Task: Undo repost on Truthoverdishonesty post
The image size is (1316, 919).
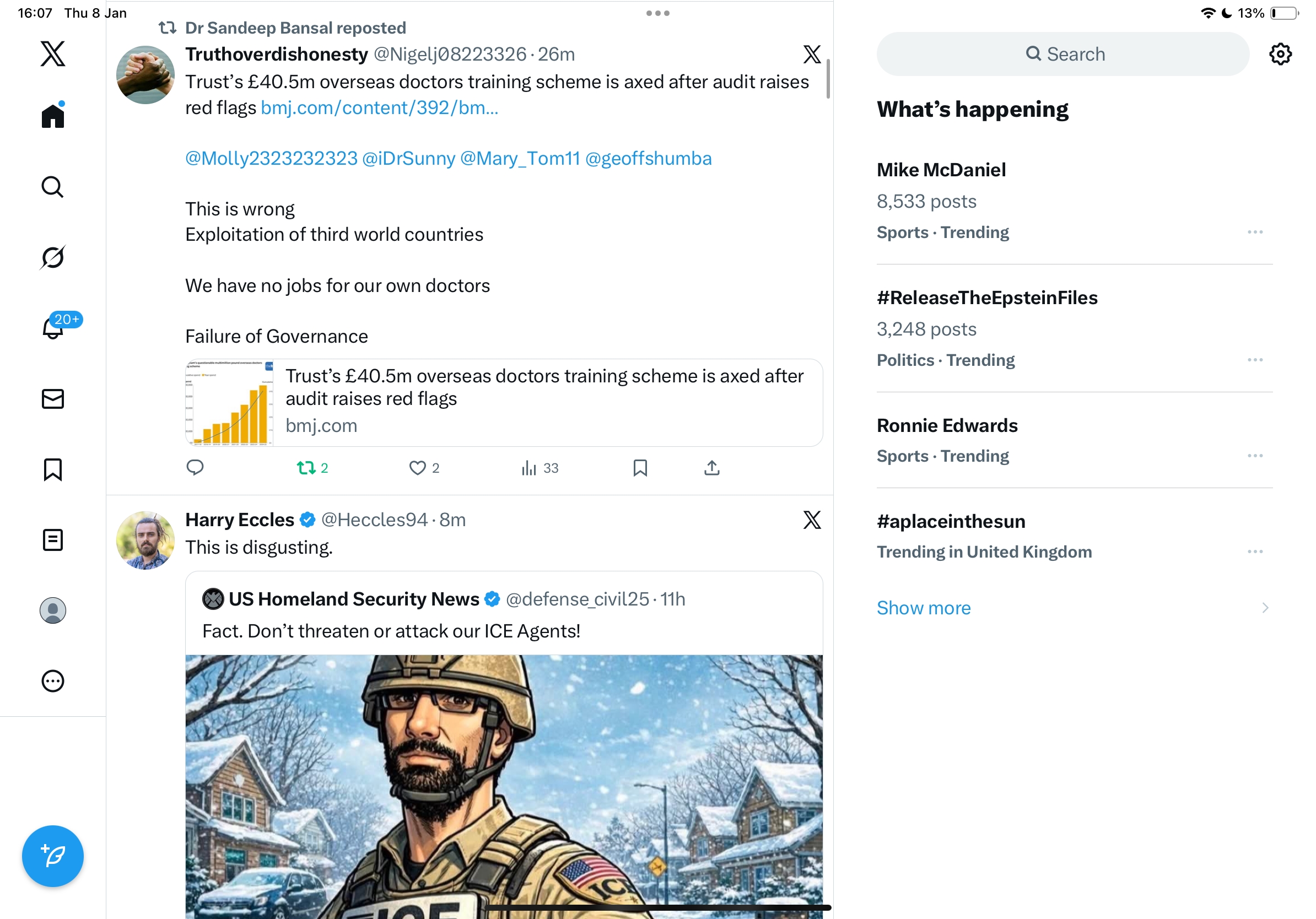Action: point(306,468)
